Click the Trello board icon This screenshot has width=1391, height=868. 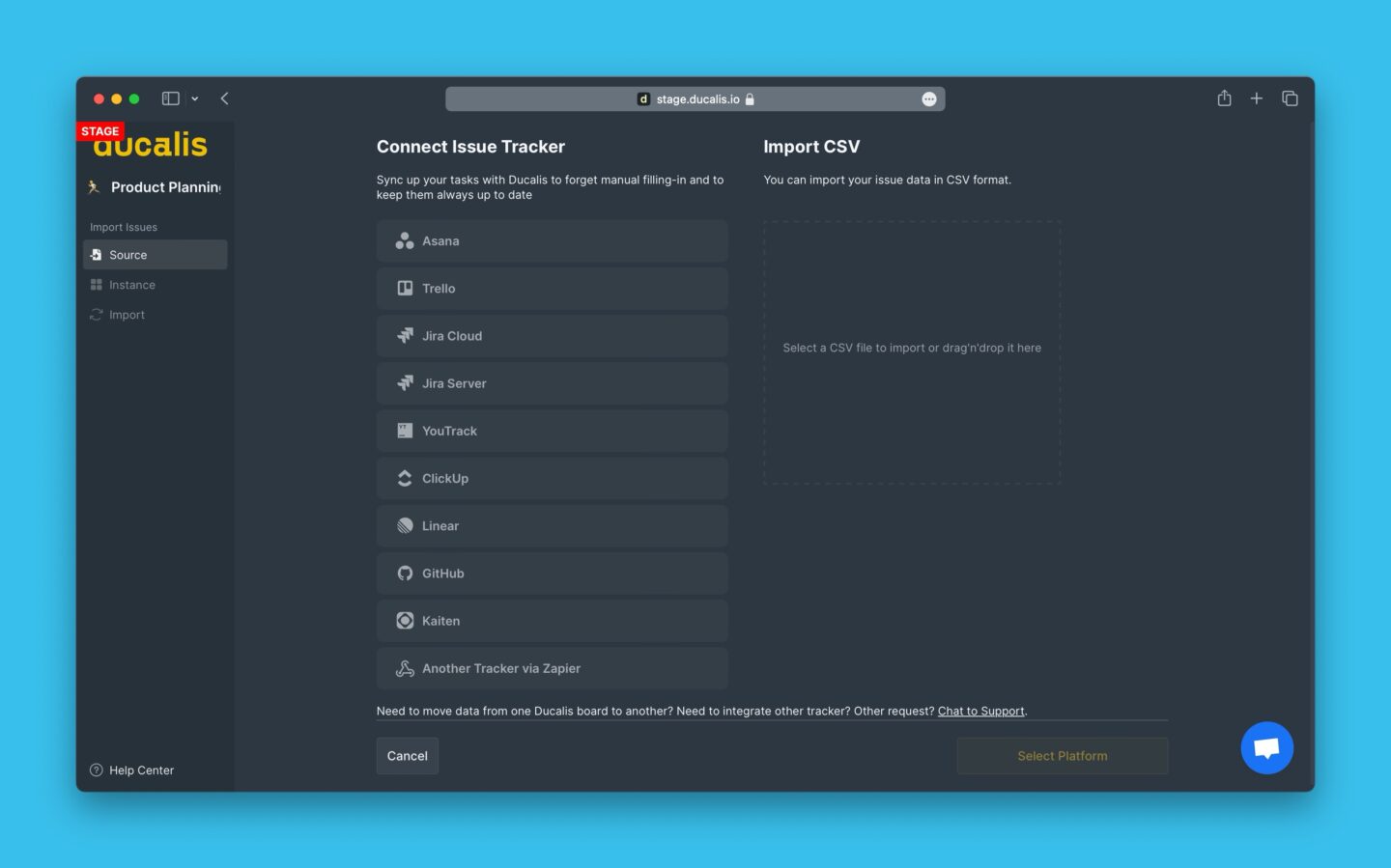point(405,289)
